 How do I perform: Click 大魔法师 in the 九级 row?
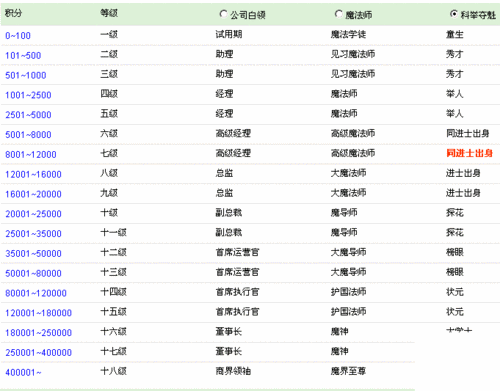(x=348, y=193)
